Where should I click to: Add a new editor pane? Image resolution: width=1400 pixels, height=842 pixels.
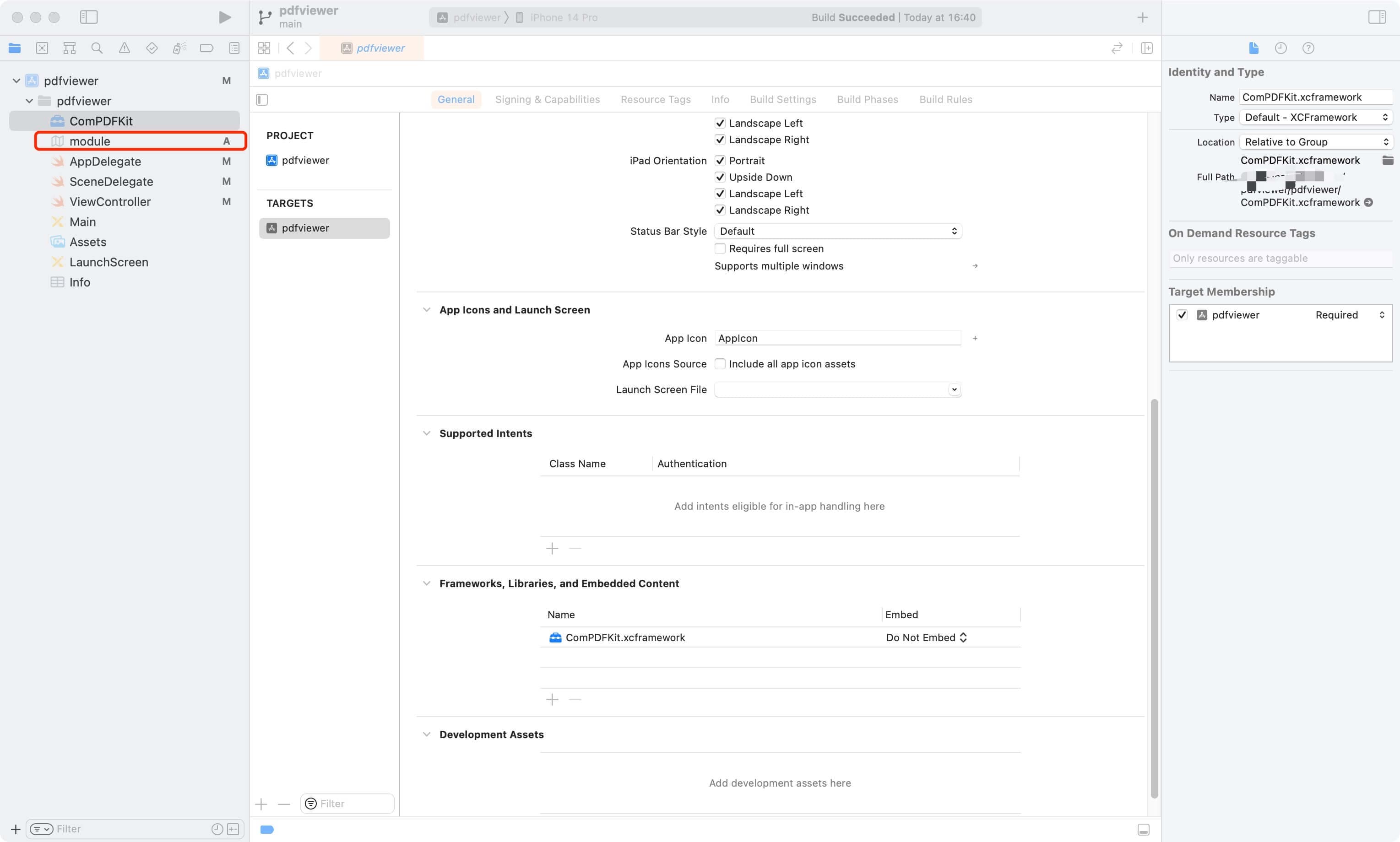[1146, 48]
